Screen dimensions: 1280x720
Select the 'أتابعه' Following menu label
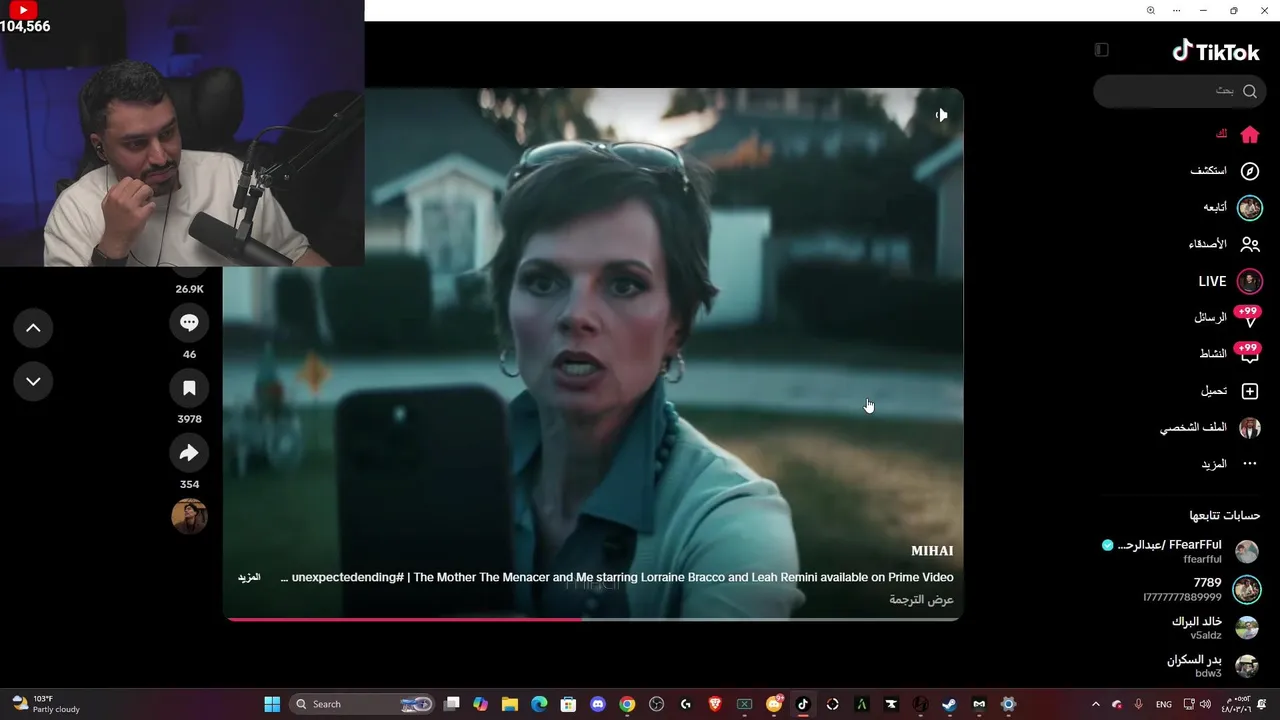[x=1215, y=208]
